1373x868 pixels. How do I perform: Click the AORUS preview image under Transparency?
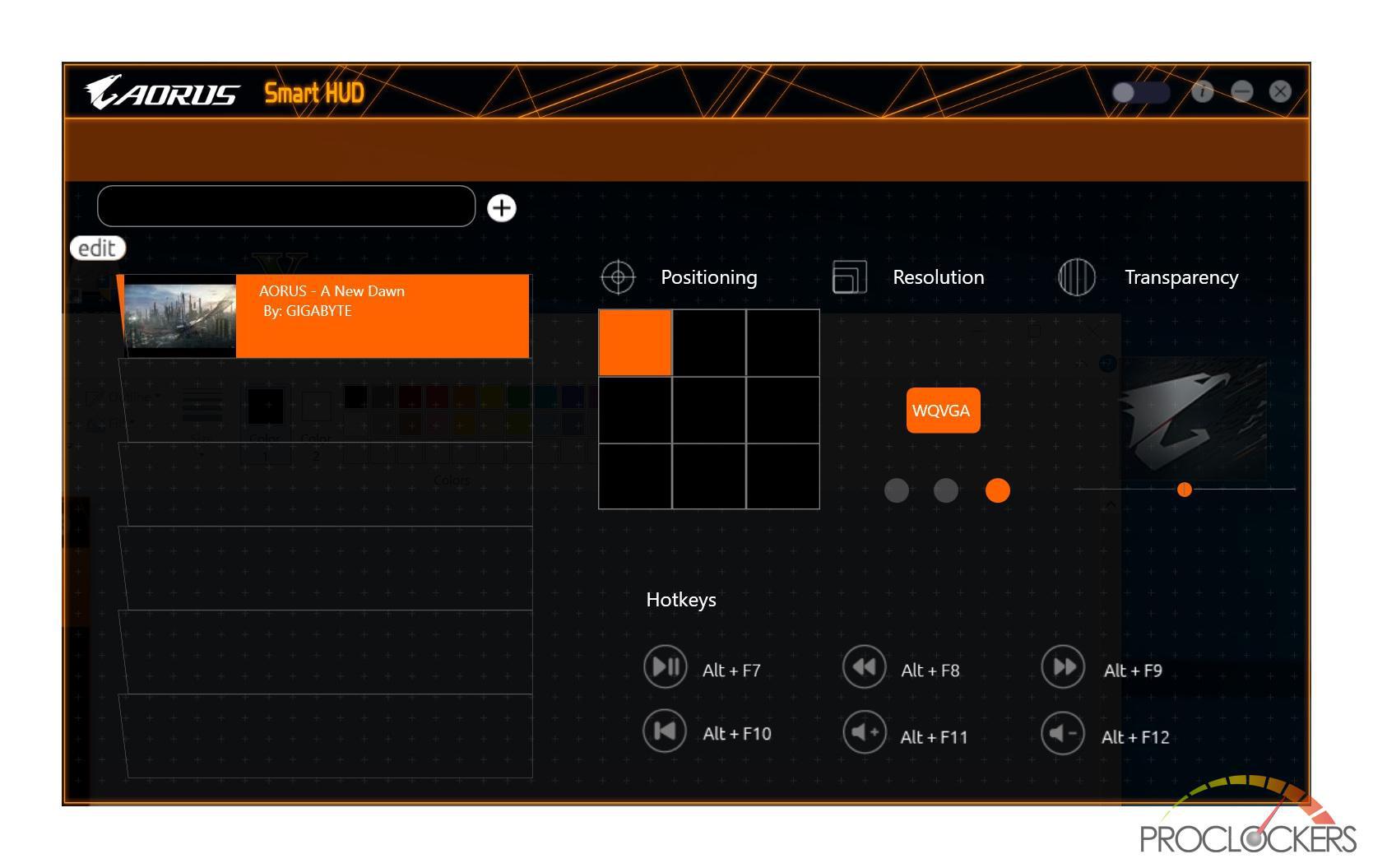(1193, 418)
